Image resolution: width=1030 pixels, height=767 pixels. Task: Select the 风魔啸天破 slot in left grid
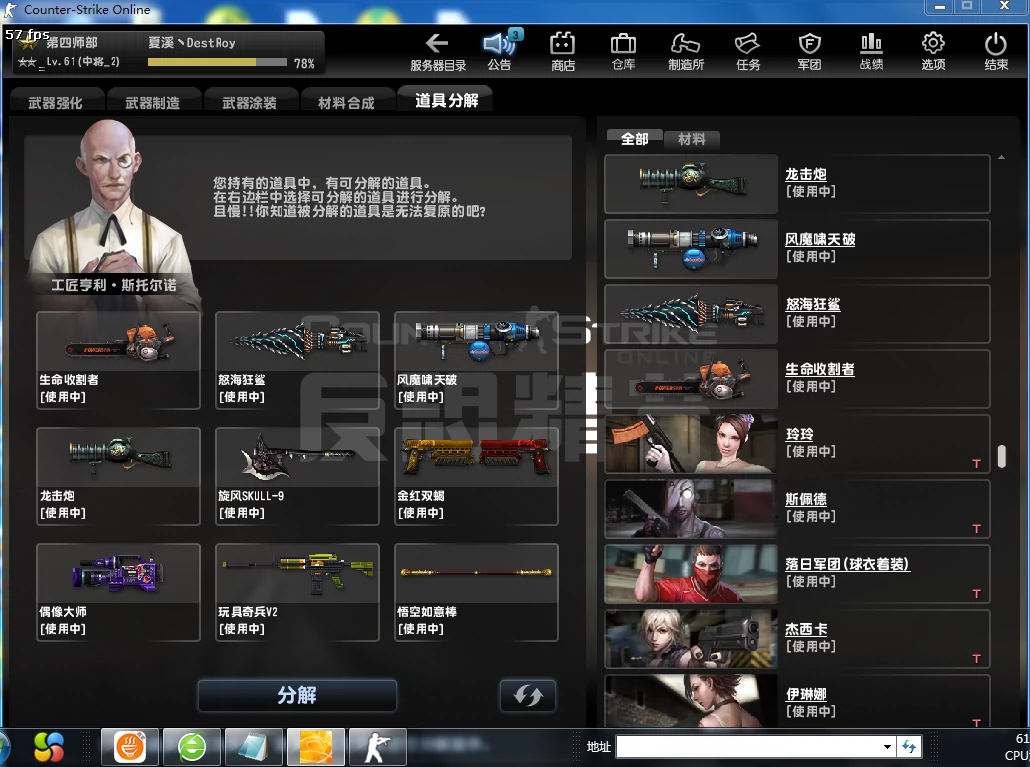[x=476, y=361]
